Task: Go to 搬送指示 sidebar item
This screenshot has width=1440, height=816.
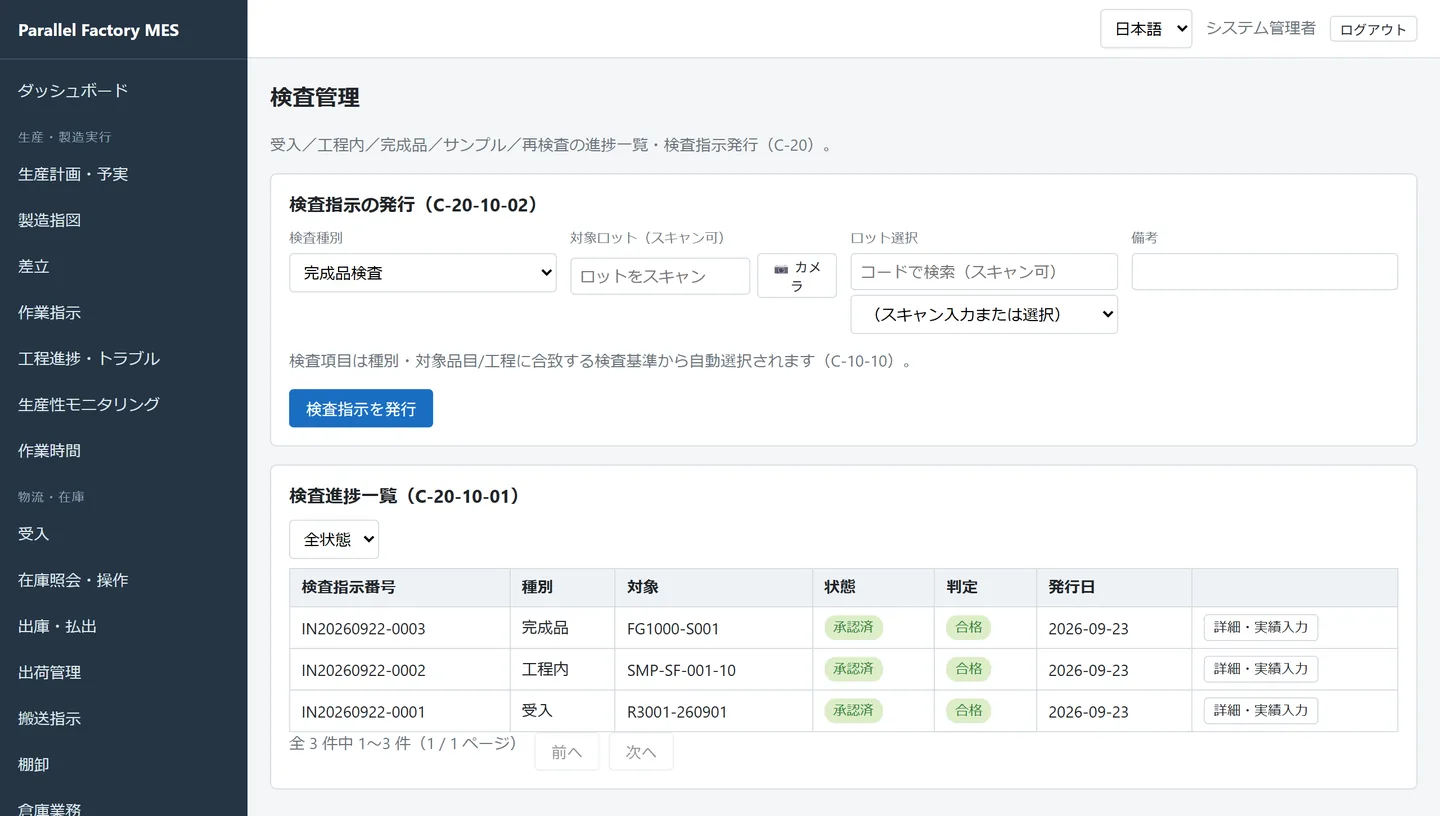Action: (x=49, y=718)
